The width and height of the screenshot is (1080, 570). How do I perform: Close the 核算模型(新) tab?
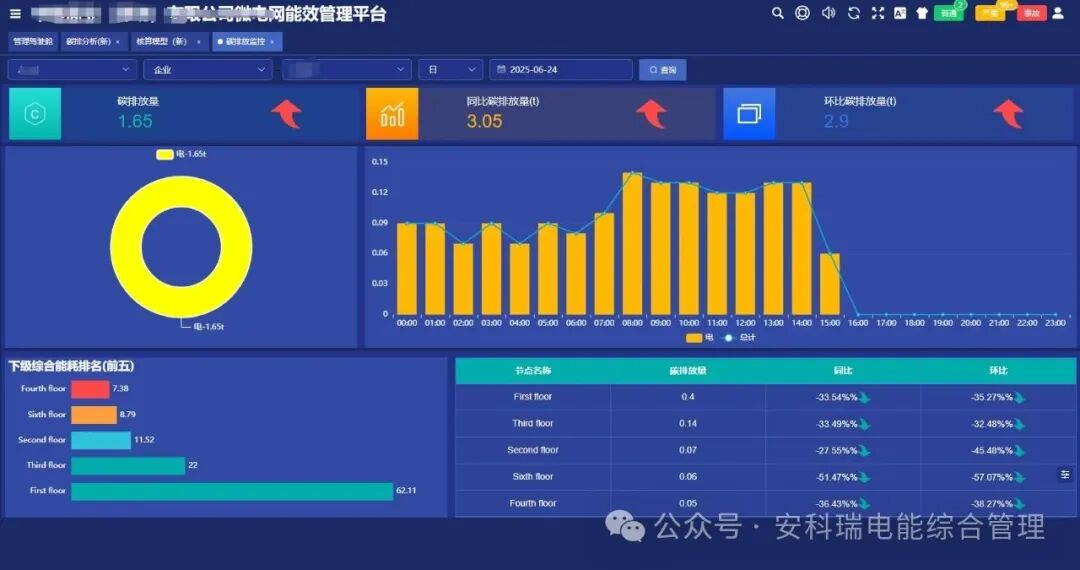(x=199, y=42)
